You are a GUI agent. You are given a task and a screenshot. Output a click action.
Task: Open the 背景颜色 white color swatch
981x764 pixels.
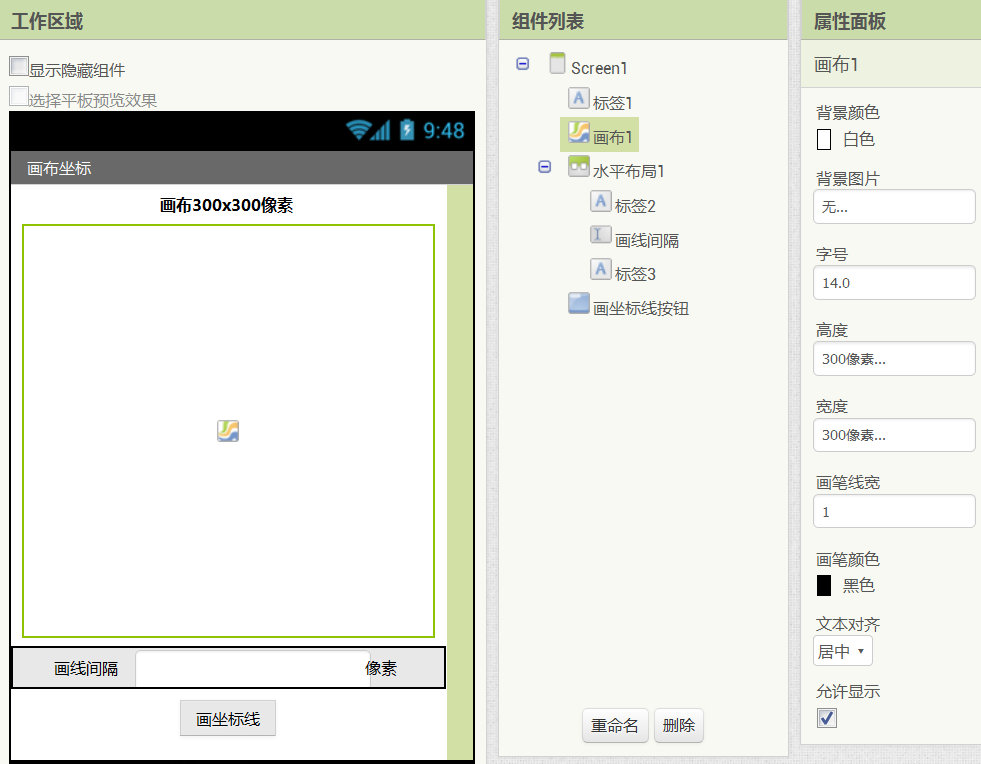824,140
